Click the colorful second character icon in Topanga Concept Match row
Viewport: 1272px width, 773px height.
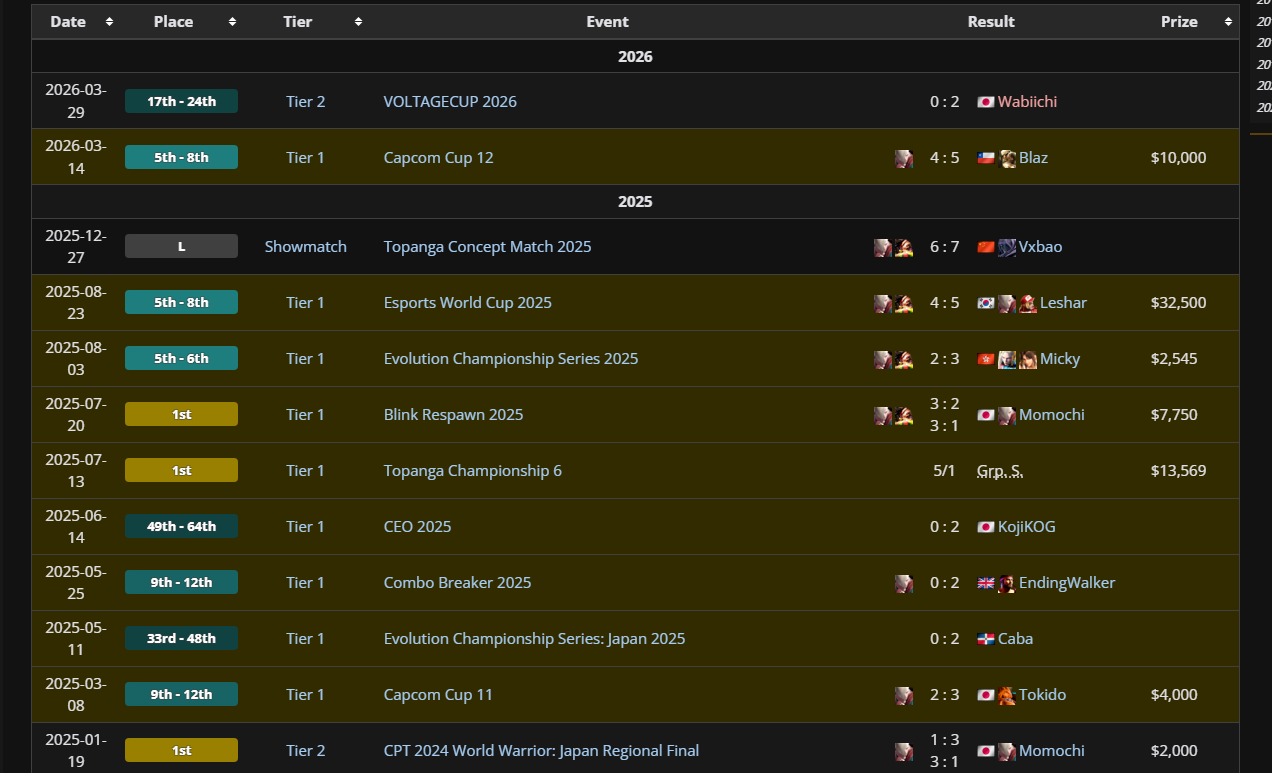[904, 247]
